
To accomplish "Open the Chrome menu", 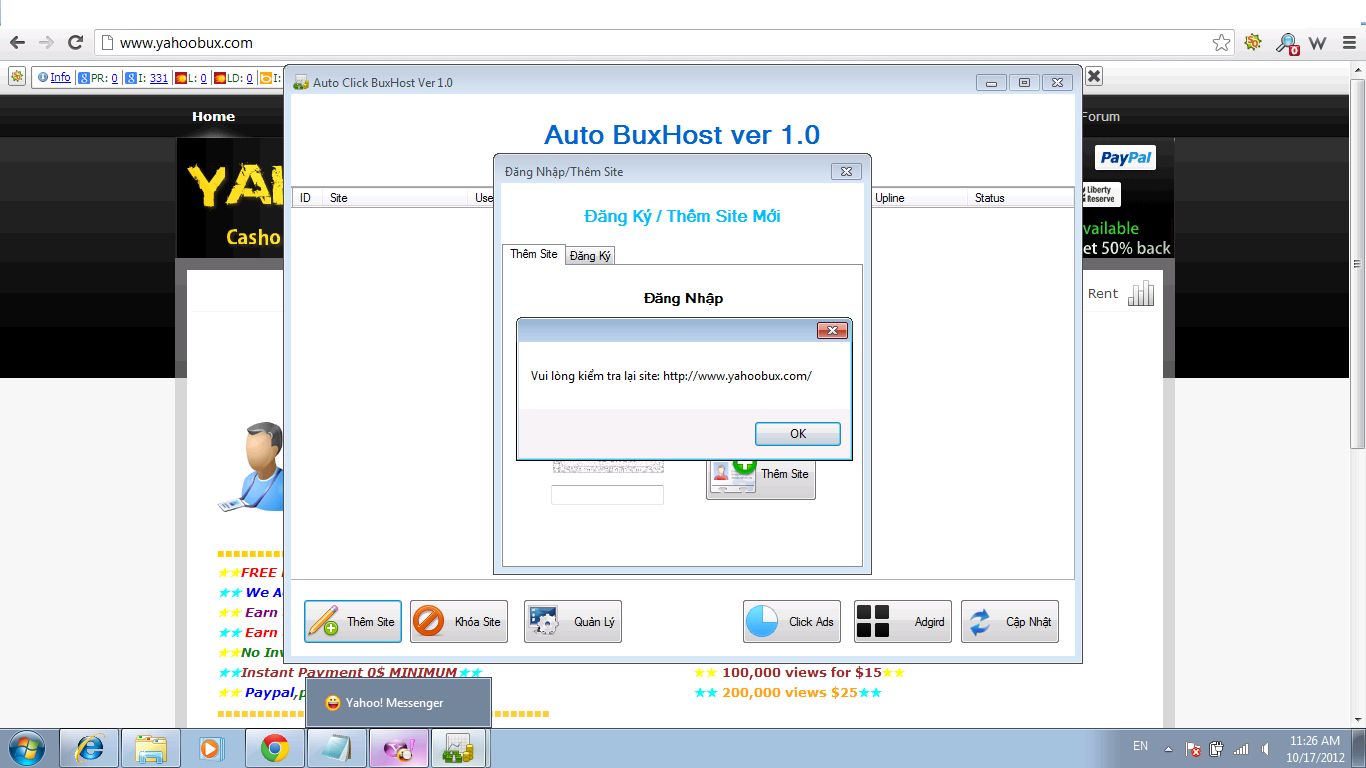I will [x=1347, y=43].
